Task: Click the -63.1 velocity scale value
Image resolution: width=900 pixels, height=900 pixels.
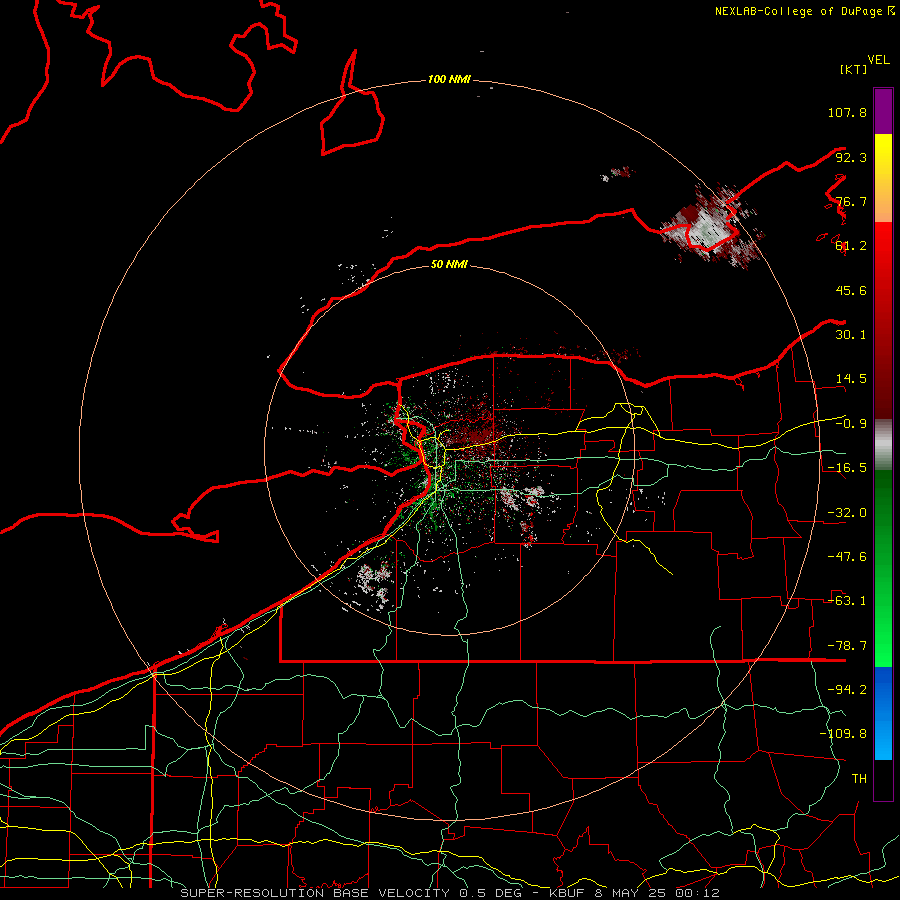Action: click(x=847, y=601)
